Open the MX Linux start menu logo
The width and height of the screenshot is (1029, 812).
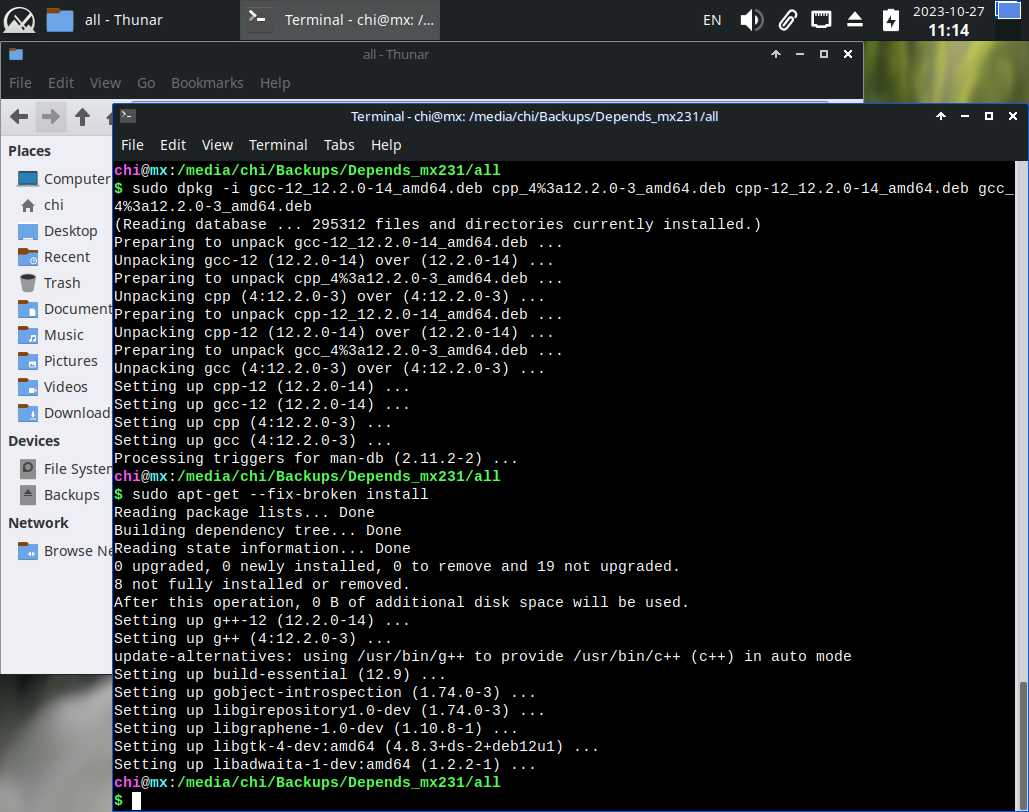click(x=19, y=20)
